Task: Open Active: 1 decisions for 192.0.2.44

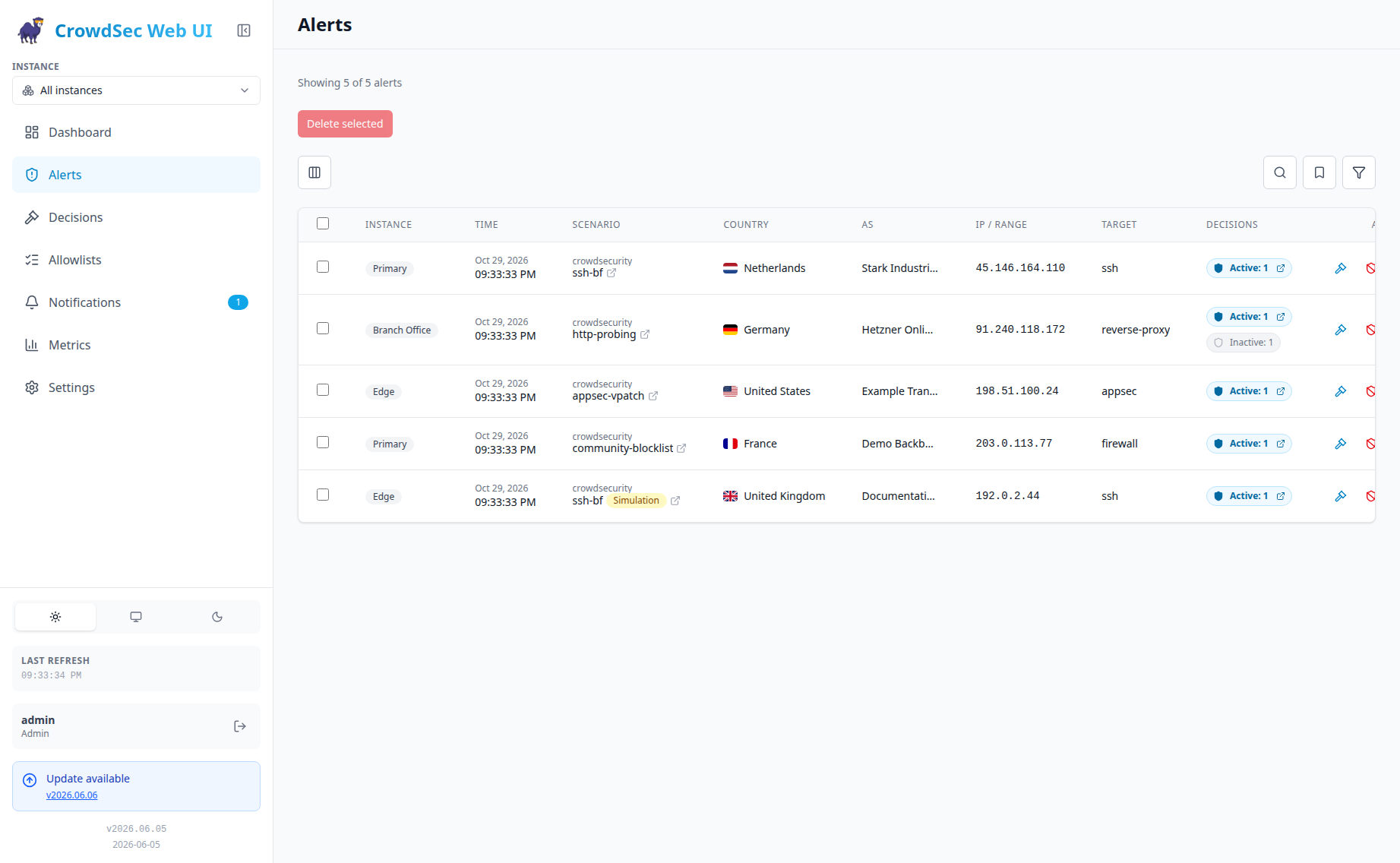Action: pos(1249,496)
